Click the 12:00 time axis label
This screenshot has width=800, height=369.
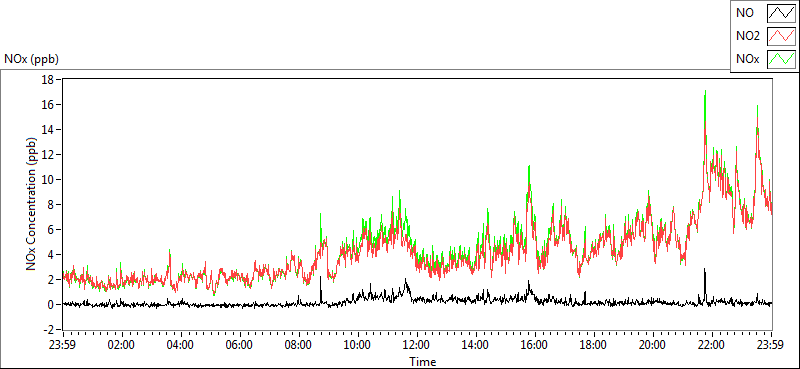coord(417,345)
